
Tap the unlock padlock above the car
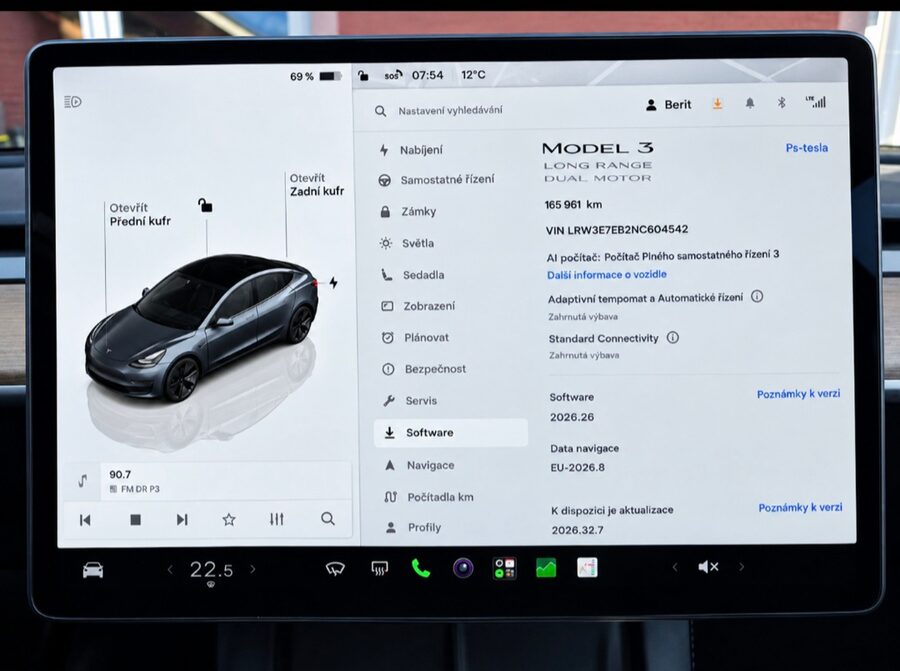pos(205,205)
